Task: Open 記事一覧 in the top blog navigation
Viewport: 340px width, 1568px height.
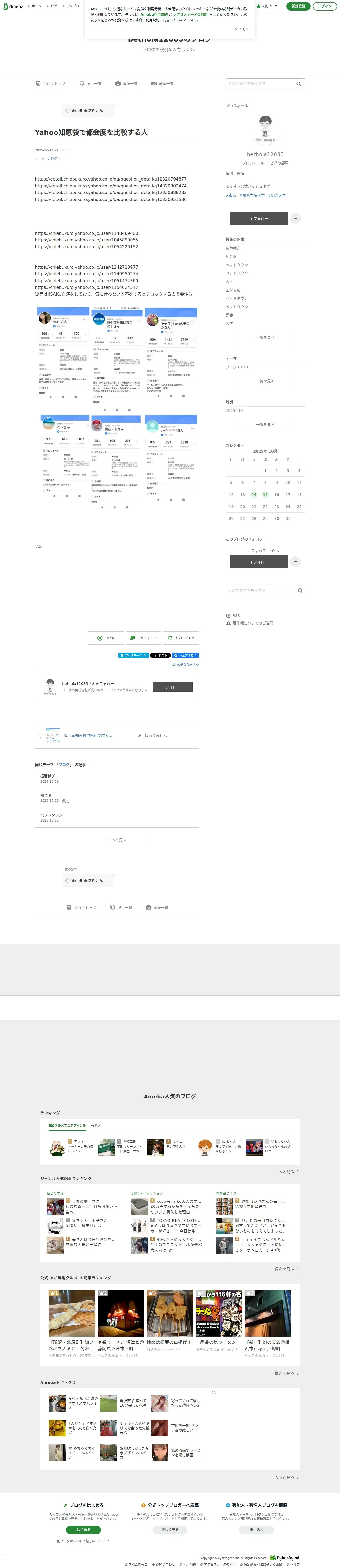Action: 90,83
